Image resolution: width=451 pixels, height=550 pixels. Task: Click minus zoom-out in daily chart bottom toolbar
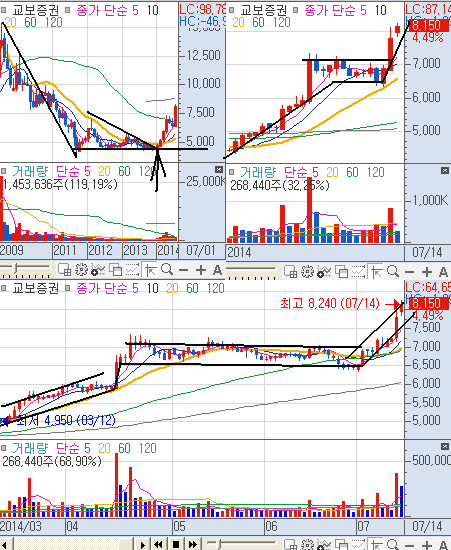pyautogui.click(x=409, y=545)
